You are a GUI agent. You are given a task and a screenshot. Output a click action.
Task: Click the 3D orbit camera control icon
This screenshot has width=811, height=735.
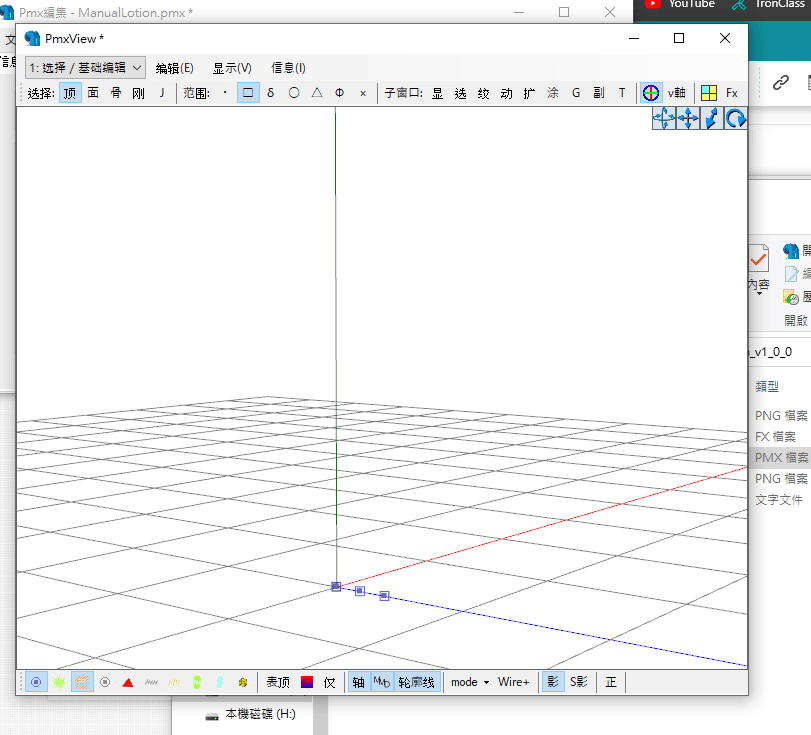[664, 118]
